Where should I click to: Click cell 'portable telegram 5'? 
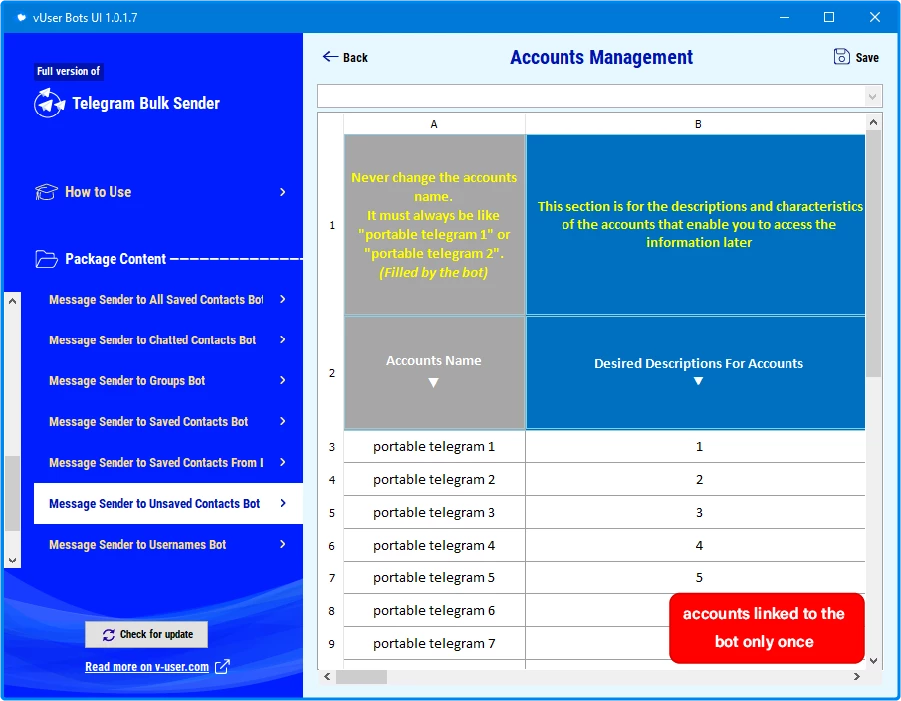[x=434, y=577]
